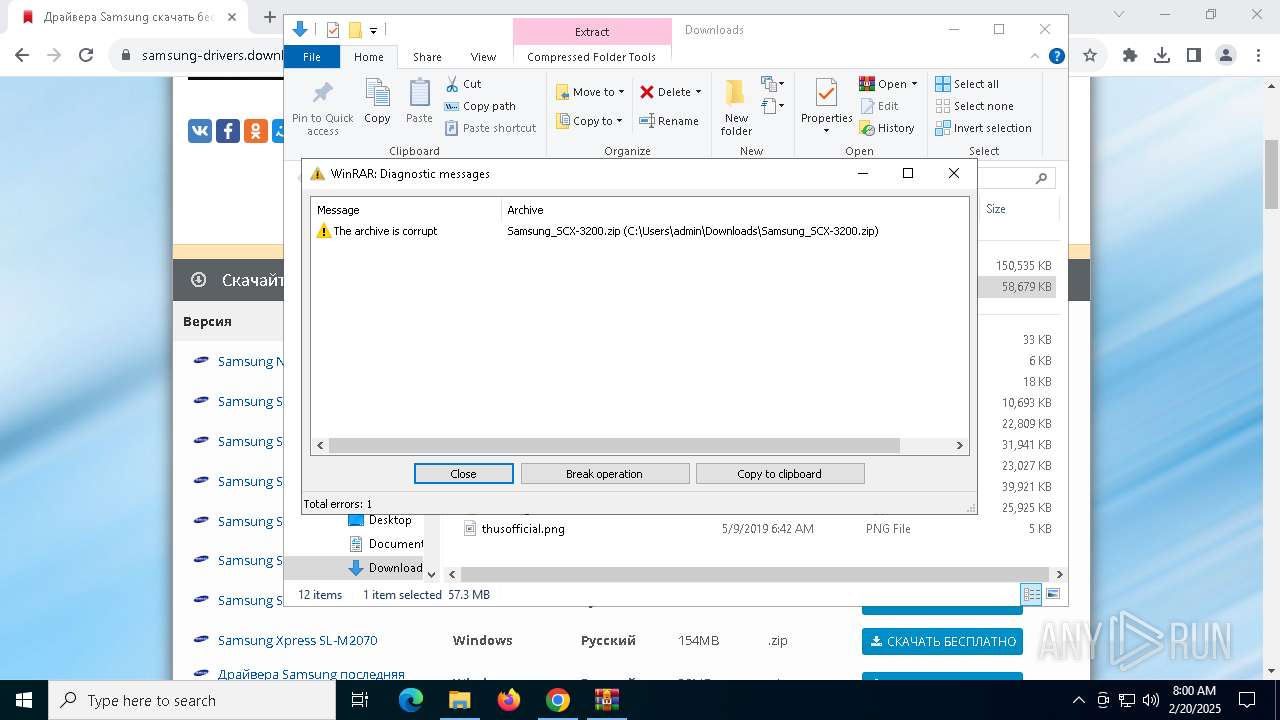Share page via Facebook icon
This screenshot has height=720, width=1280.
pyautogui.click(x=228, y=131)
